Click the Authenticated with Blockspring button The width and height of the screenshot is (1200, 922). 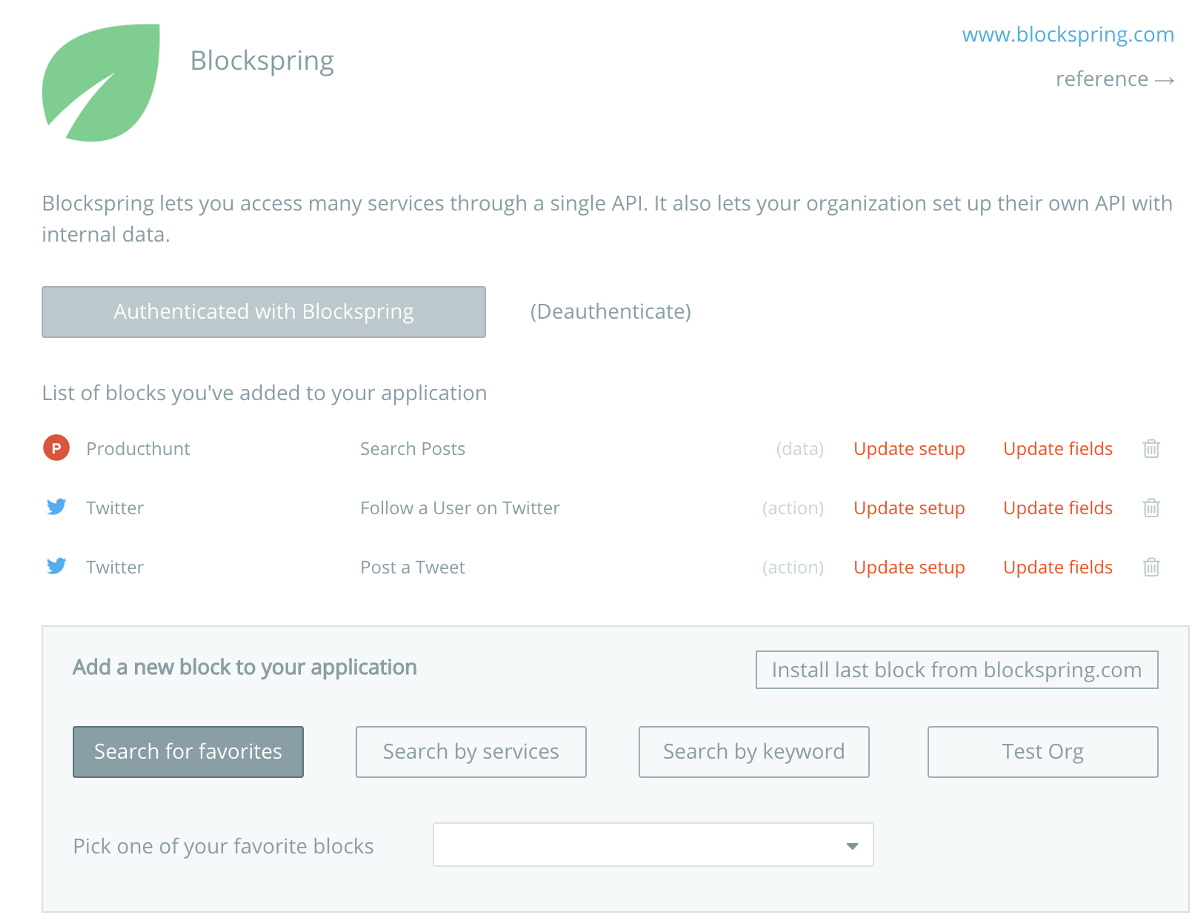pos(263,311)
